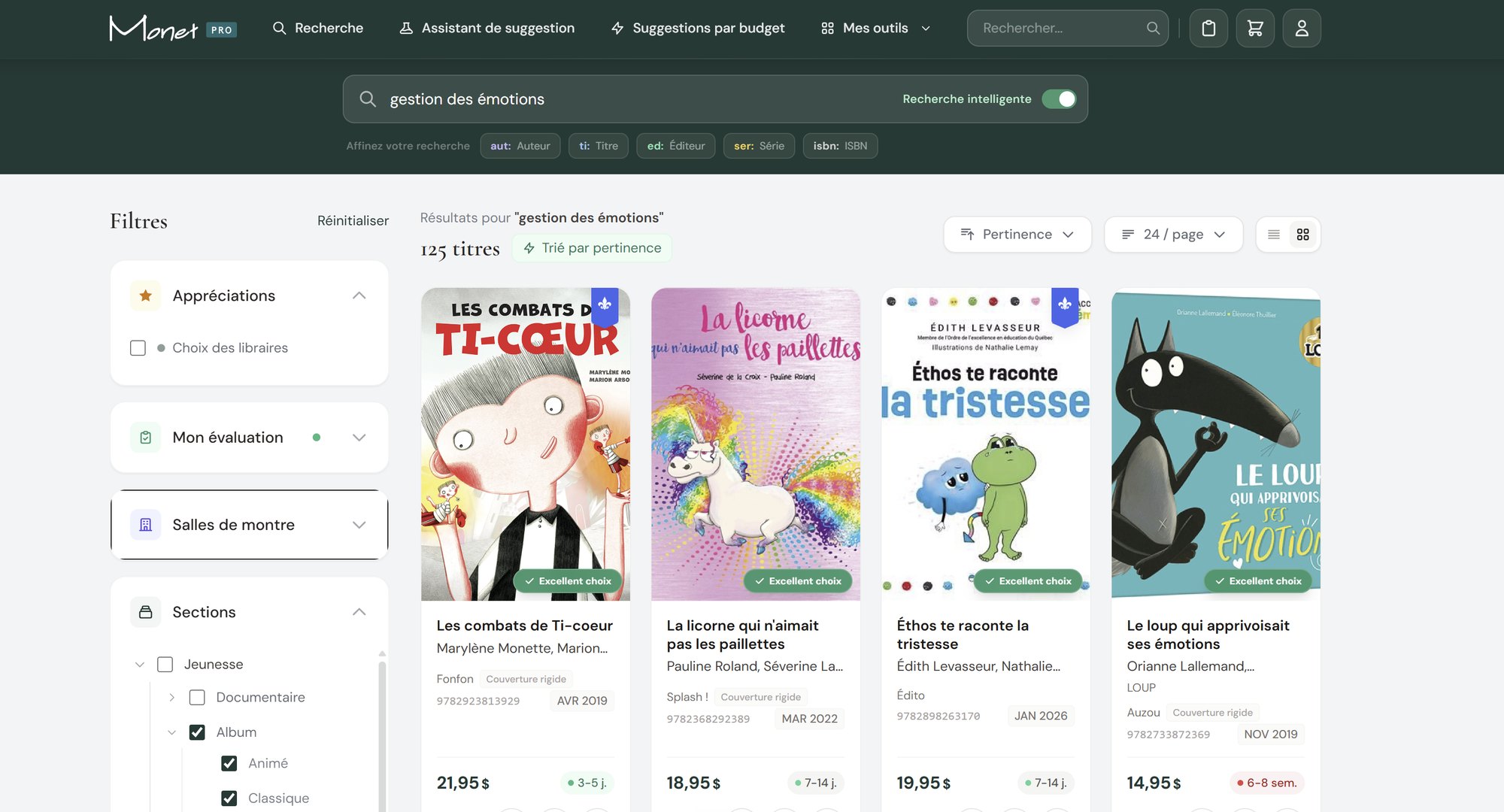Image resolution: width=1504 pixels, height=812 pixels.
Task: Switch to list view layout icon
Action: (1274, 235)
